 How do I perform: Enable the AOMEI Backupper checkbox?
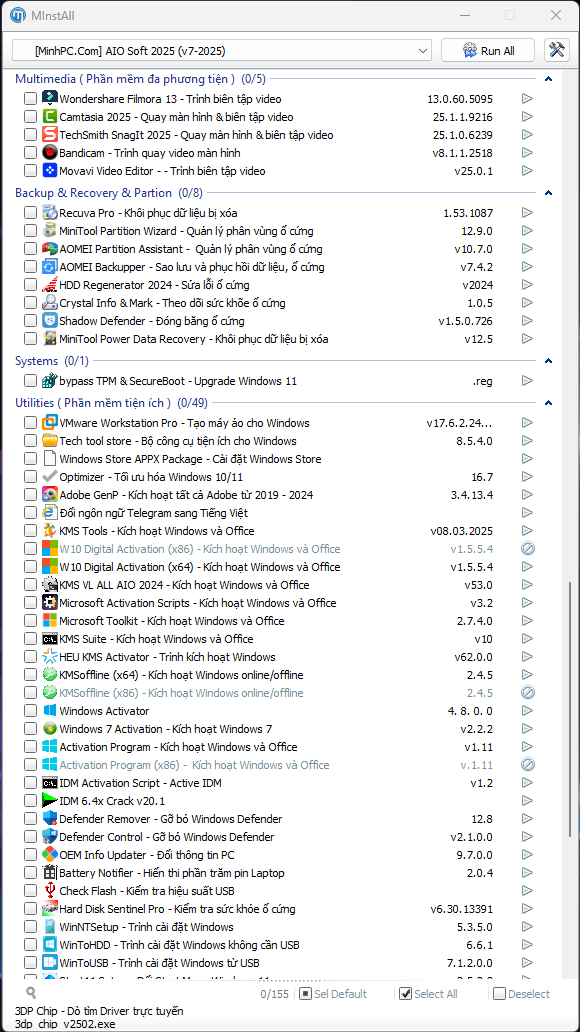pyautogui.click(x=30, y=267)
